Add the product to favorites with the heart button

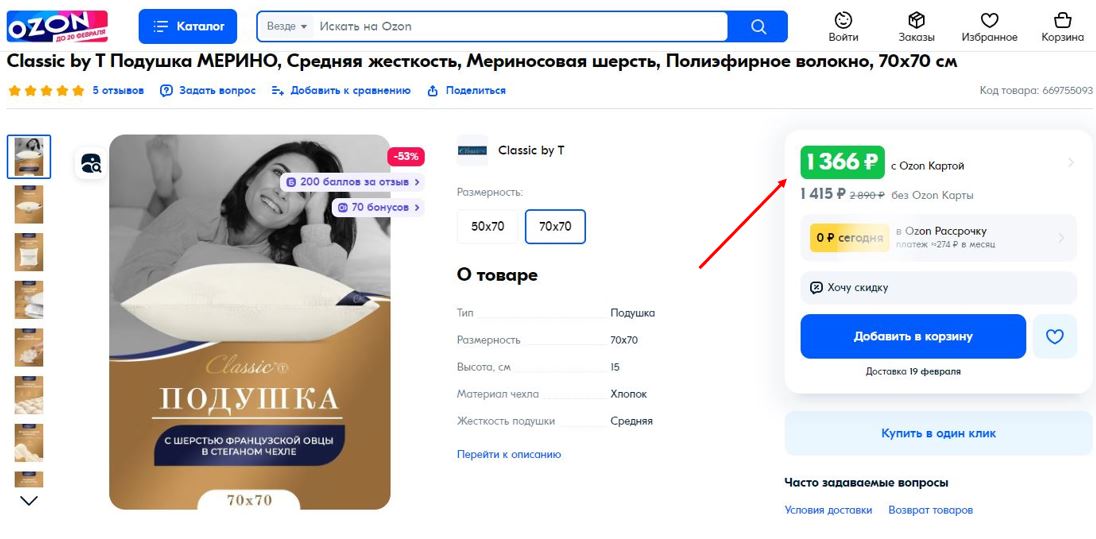pos(1054,336)
